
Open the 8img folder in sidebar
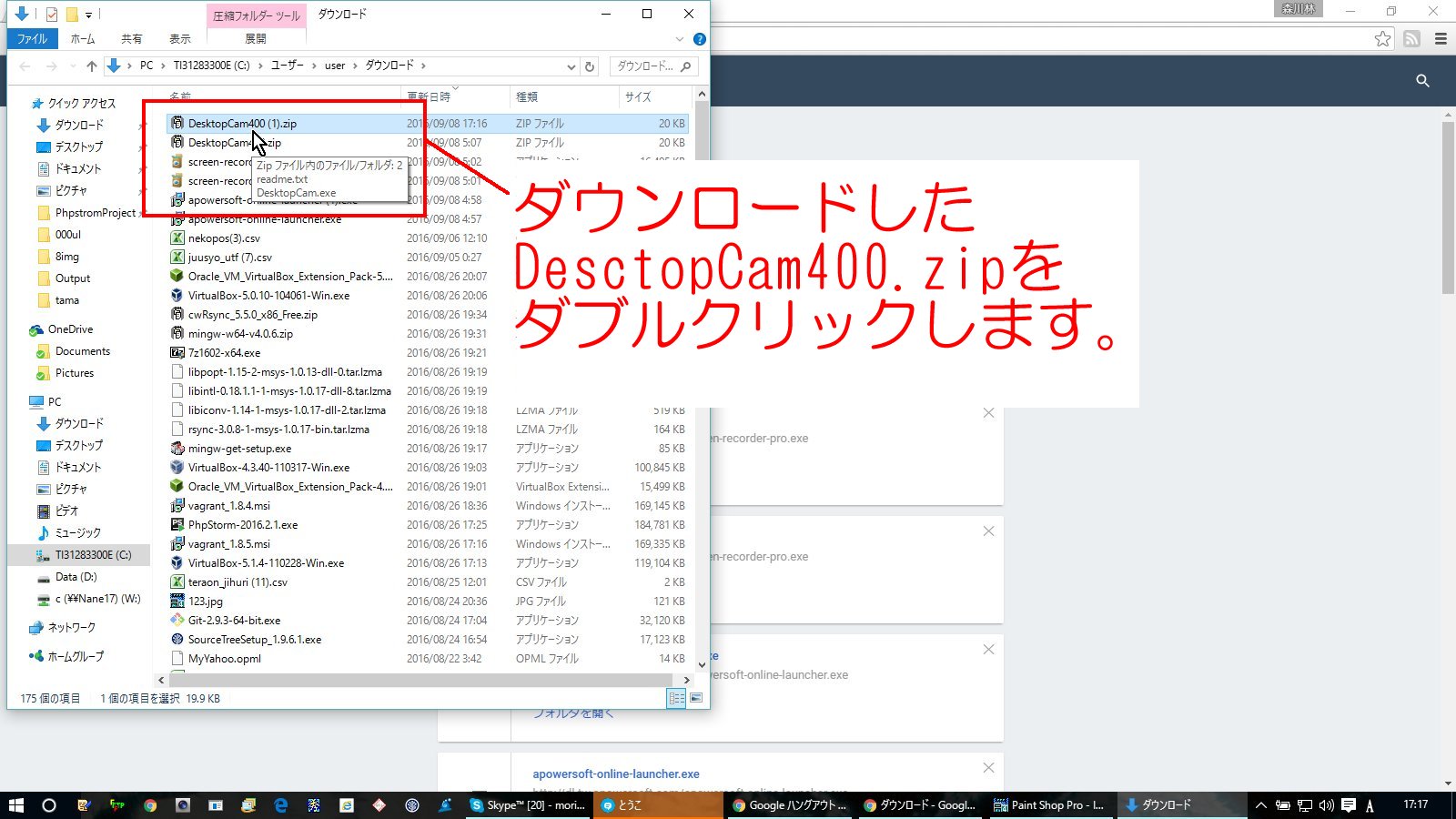(66, 257)
